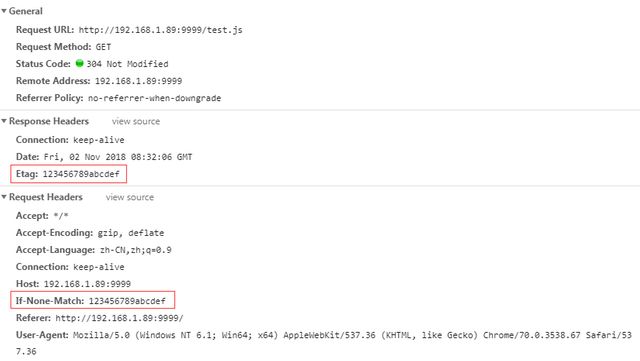This screenshot has height=361, width=640.
Task: Click the Request Headers section title
Action: point(46,197)
